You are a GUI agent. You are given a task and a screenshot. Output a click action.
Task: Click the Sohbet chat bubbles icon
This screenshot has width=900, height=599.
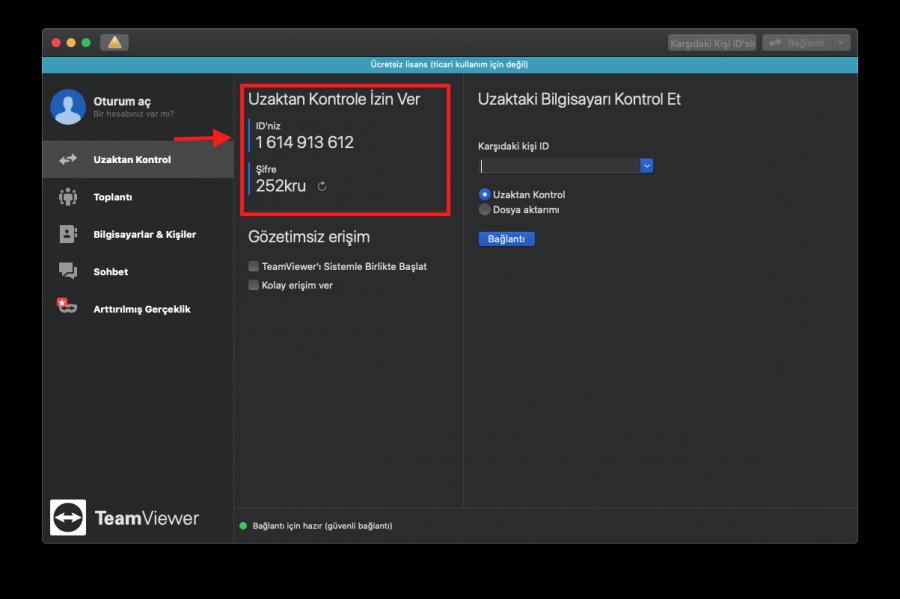(68, 271)
